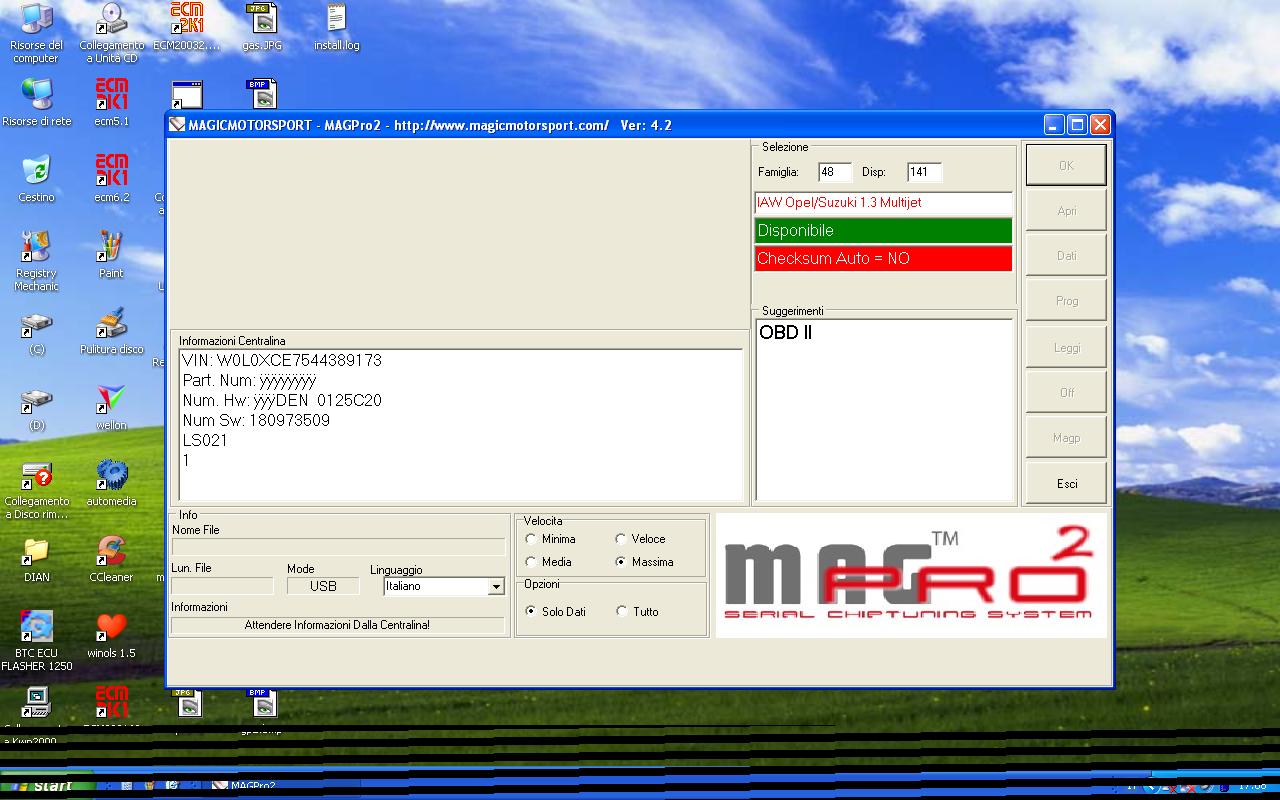Click the Disp field showing 141
This screenshot has height=800, width=1280.
(925, 172)
